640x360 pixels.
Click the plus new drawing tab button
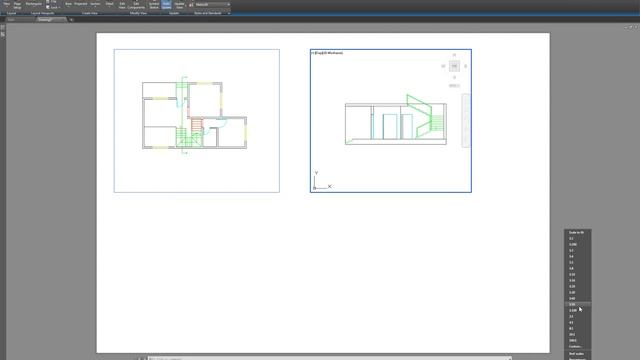(x=71, y=20)
